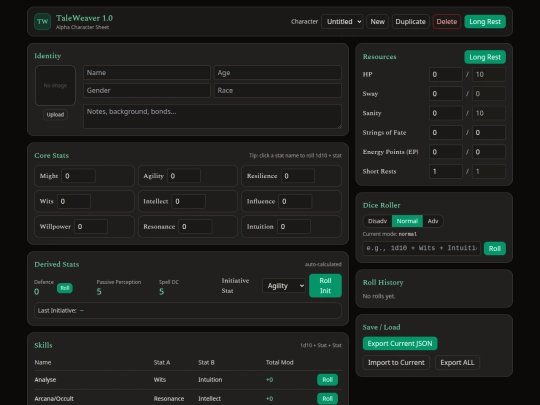Click the Resonance value field
Viewport: 540px width, 405px height.
(x=195, y=227)
